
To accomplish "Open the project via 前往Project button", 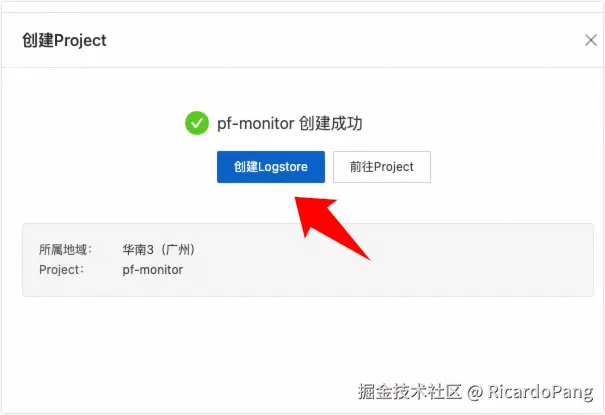I will point(382,167).
